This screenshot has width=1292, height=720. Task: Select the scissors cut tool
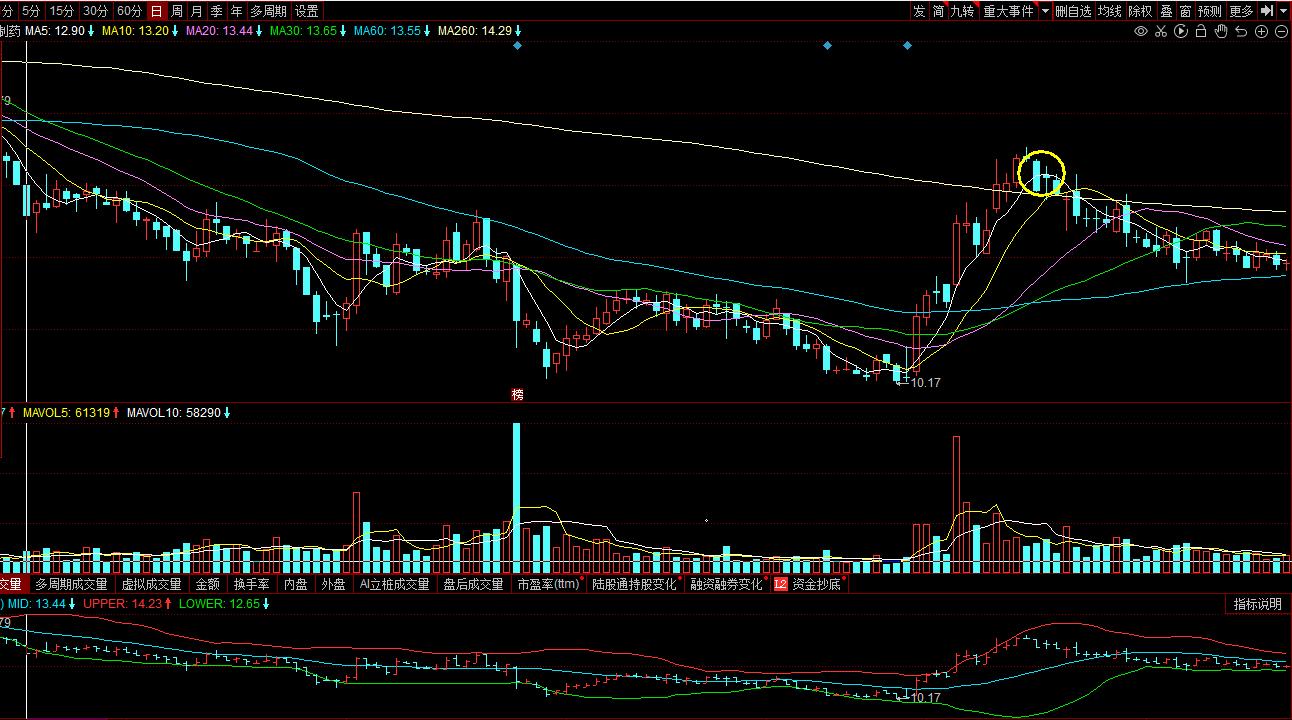click(1161, 31)
